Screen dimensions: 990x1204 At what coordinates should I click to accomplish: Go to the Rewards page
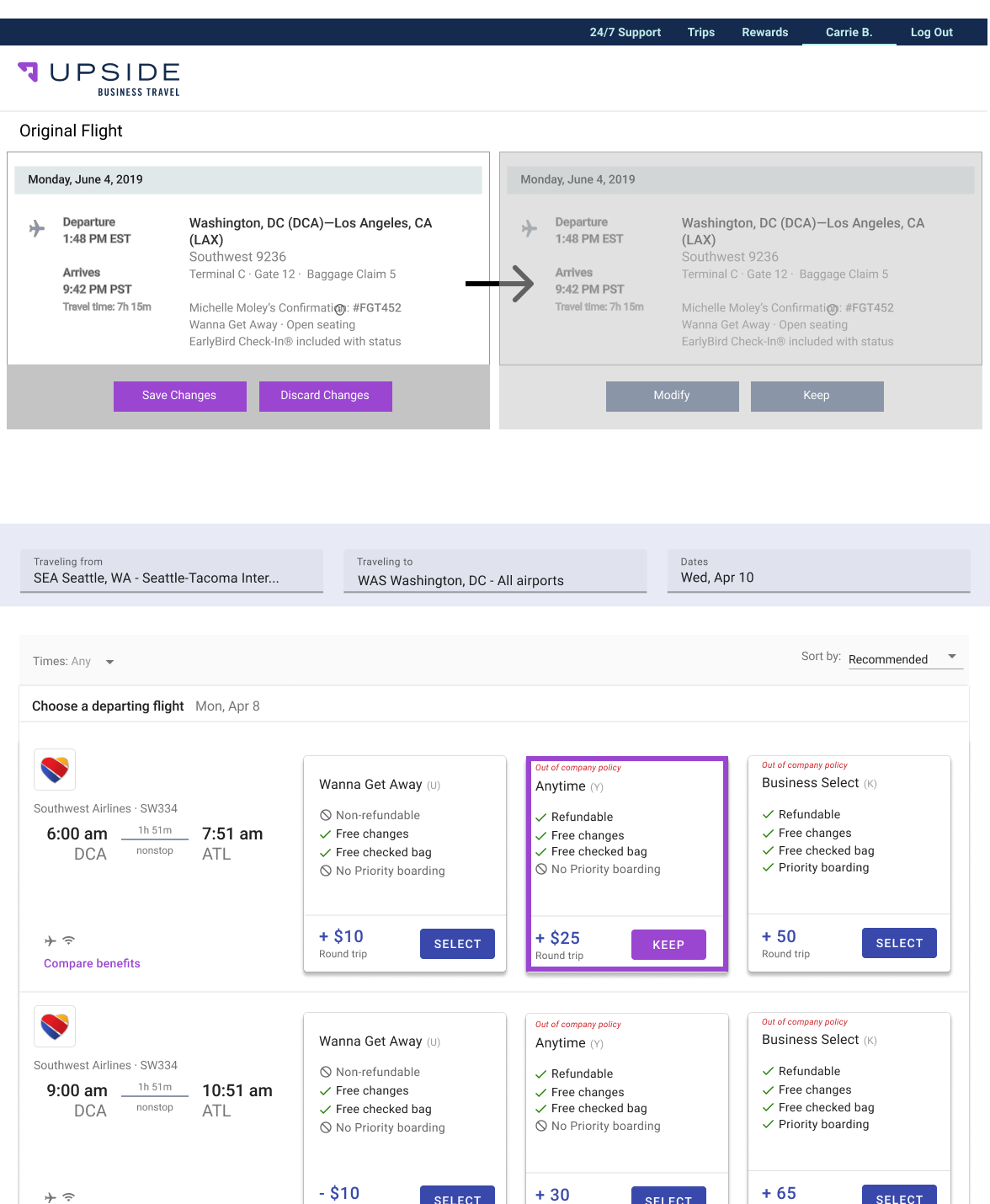point(764,32)
